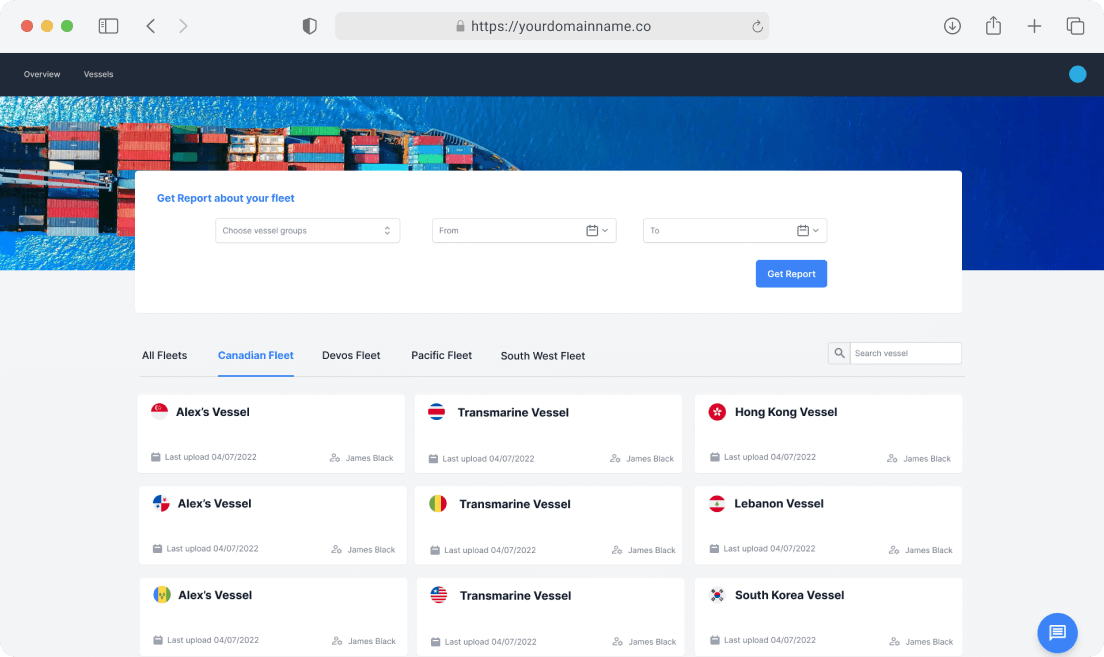Click the Hong Kong flag icon
This screenshot has height=657, width=1104.
(717, 412)
